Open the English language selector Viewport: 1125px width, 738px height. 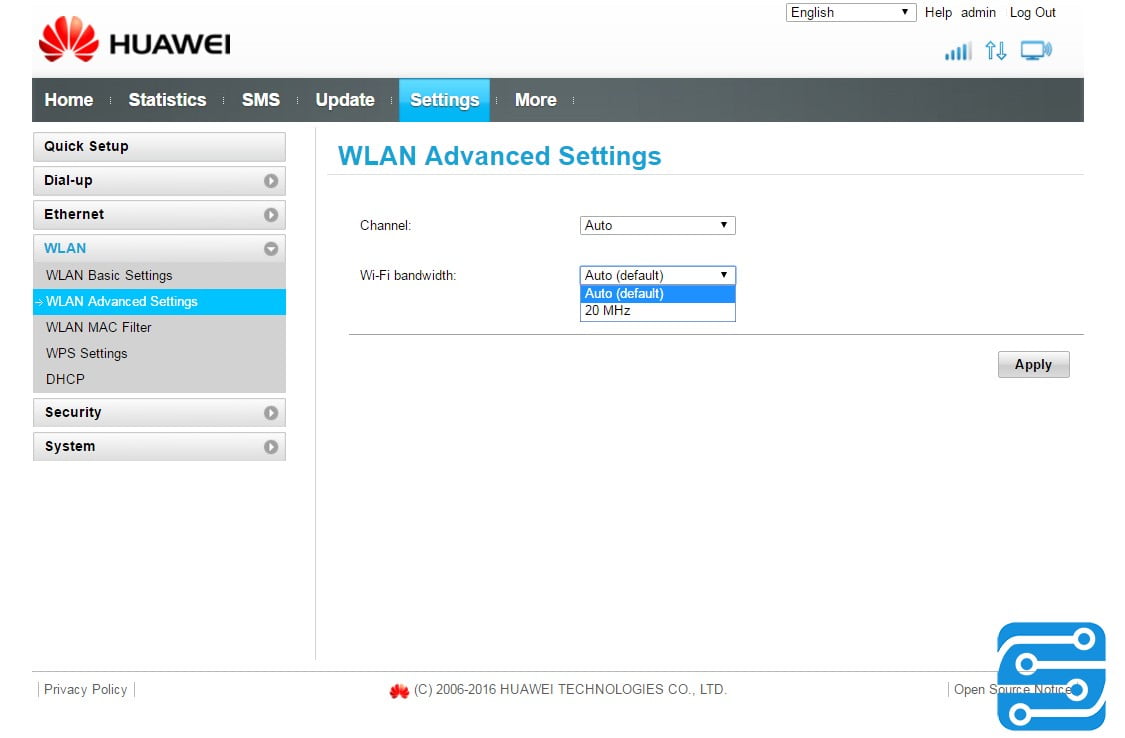pyautogui.click(x=851, y=13)
